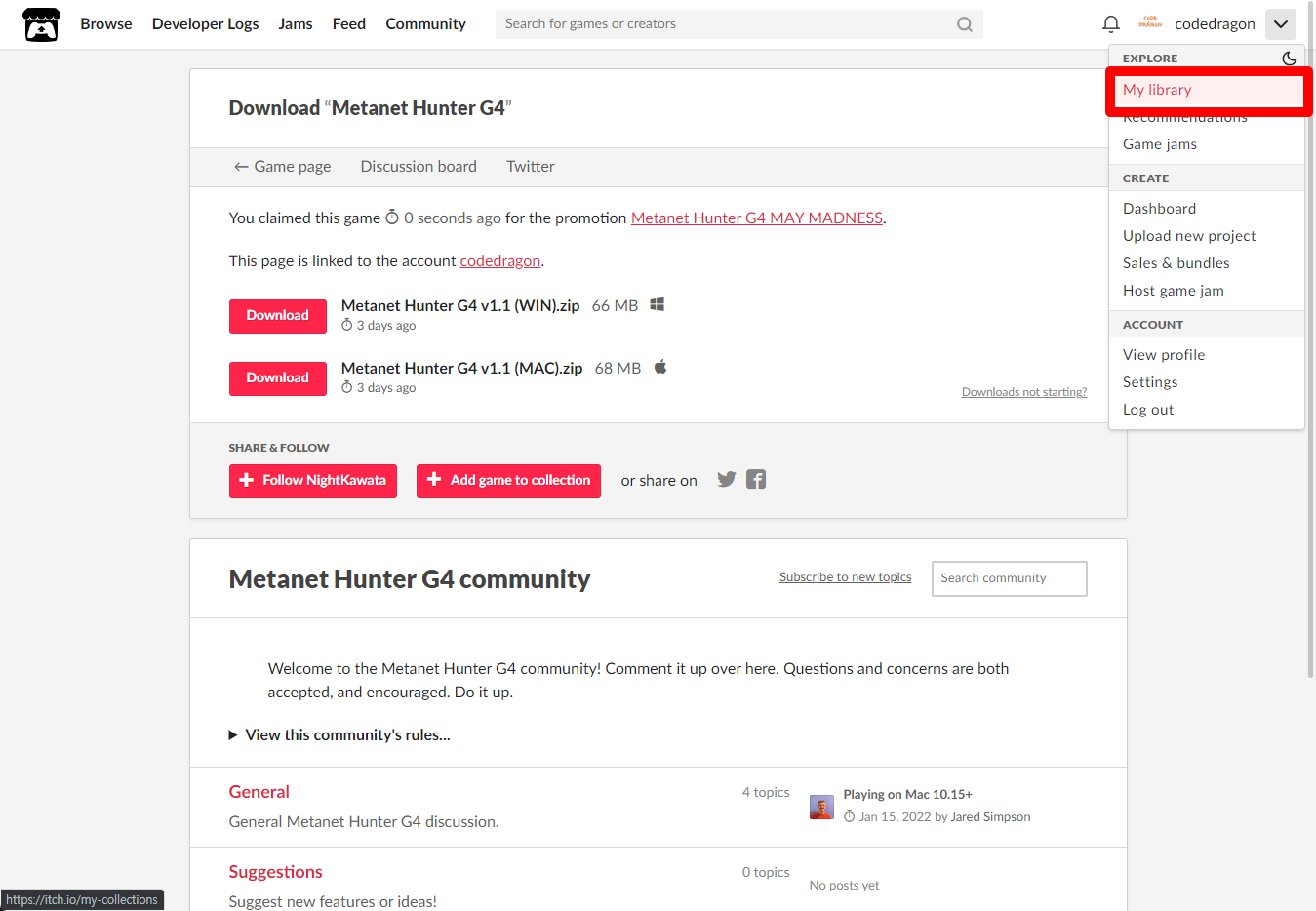The image size is (1316, 911).
Task: Select My library menu entry
Action: pos(1207,90)
